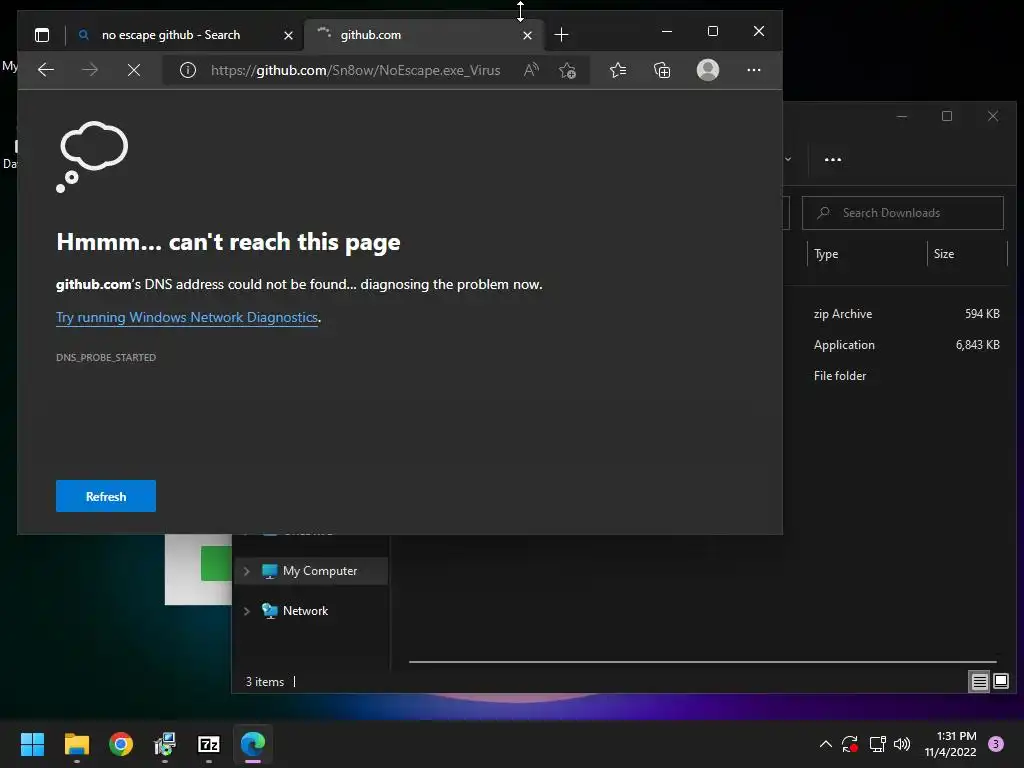The height and width of the screenshot is (768, 1024).
Task: Click the forward navigation arrow in Edge
Action: click(x=90, y=70)
